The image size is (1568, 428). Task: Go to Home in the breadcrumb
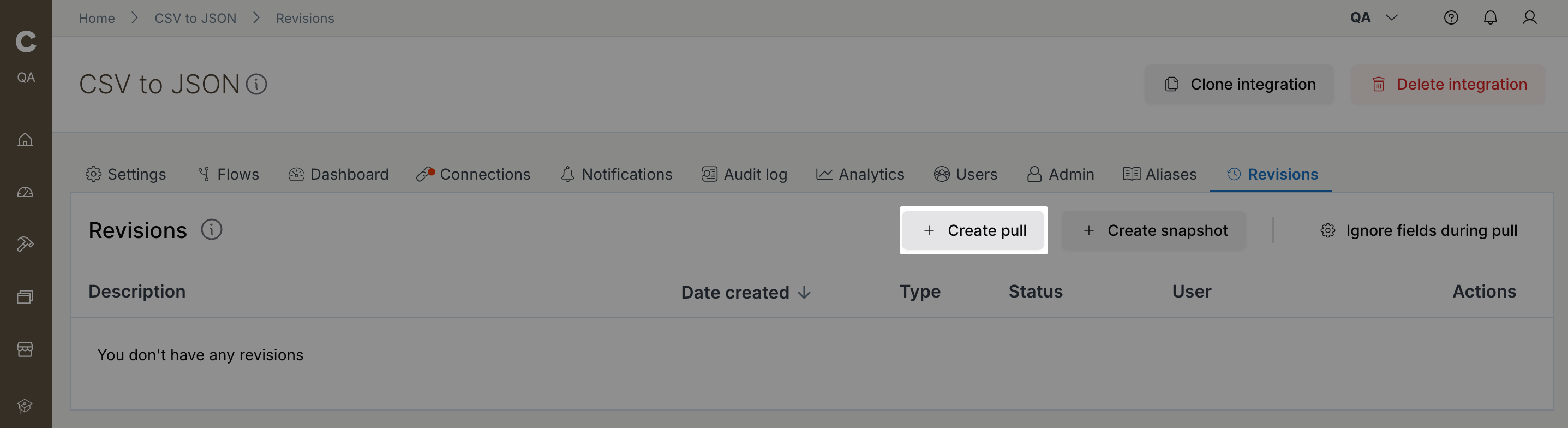[97, 18]
